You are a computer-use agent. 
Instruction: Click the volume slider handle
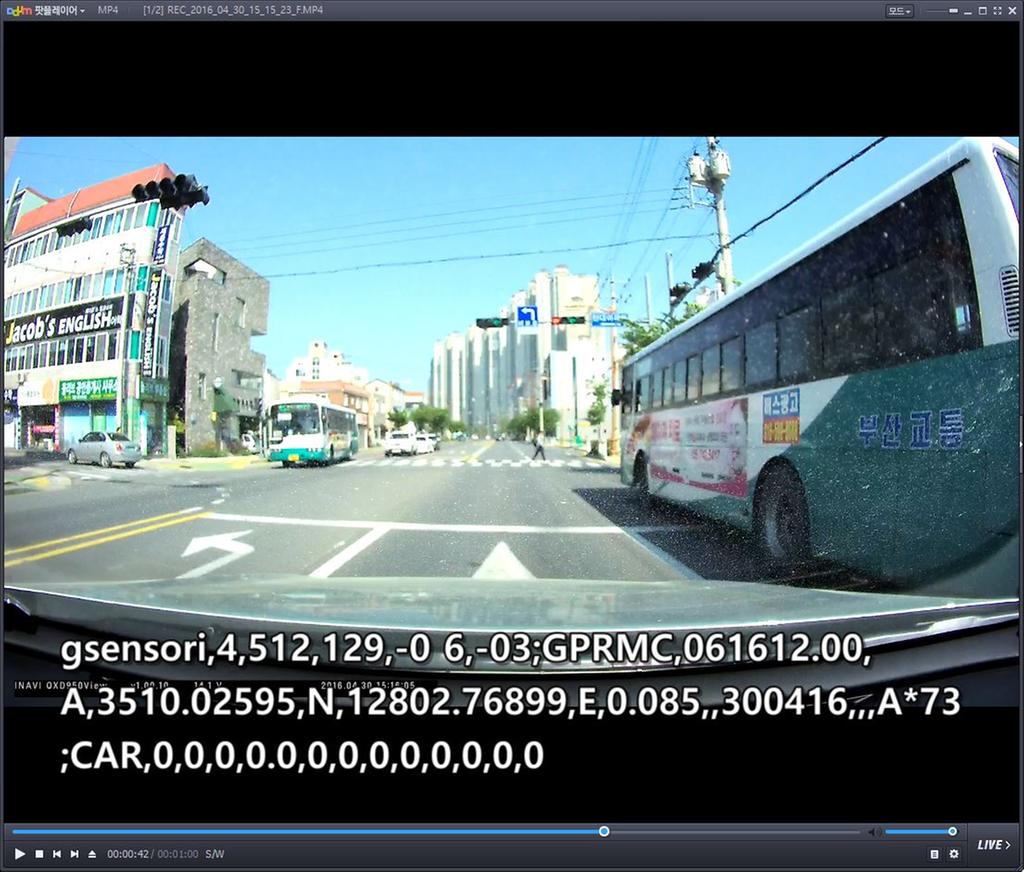(952, 831)
